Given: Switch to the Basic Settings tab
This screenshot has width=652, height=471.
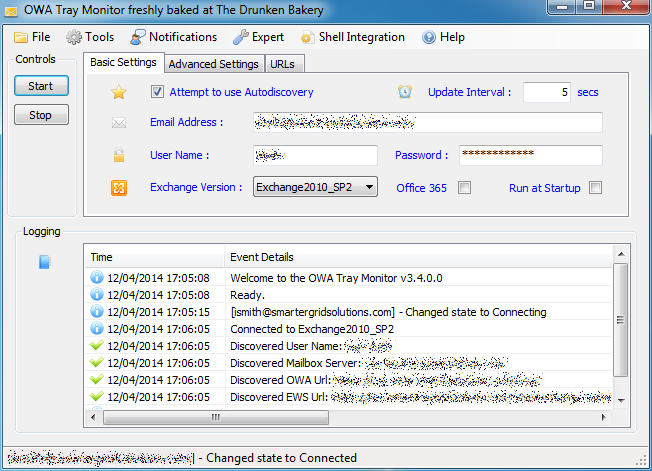Looking at the screenshot, I should (x=123, y=62).
